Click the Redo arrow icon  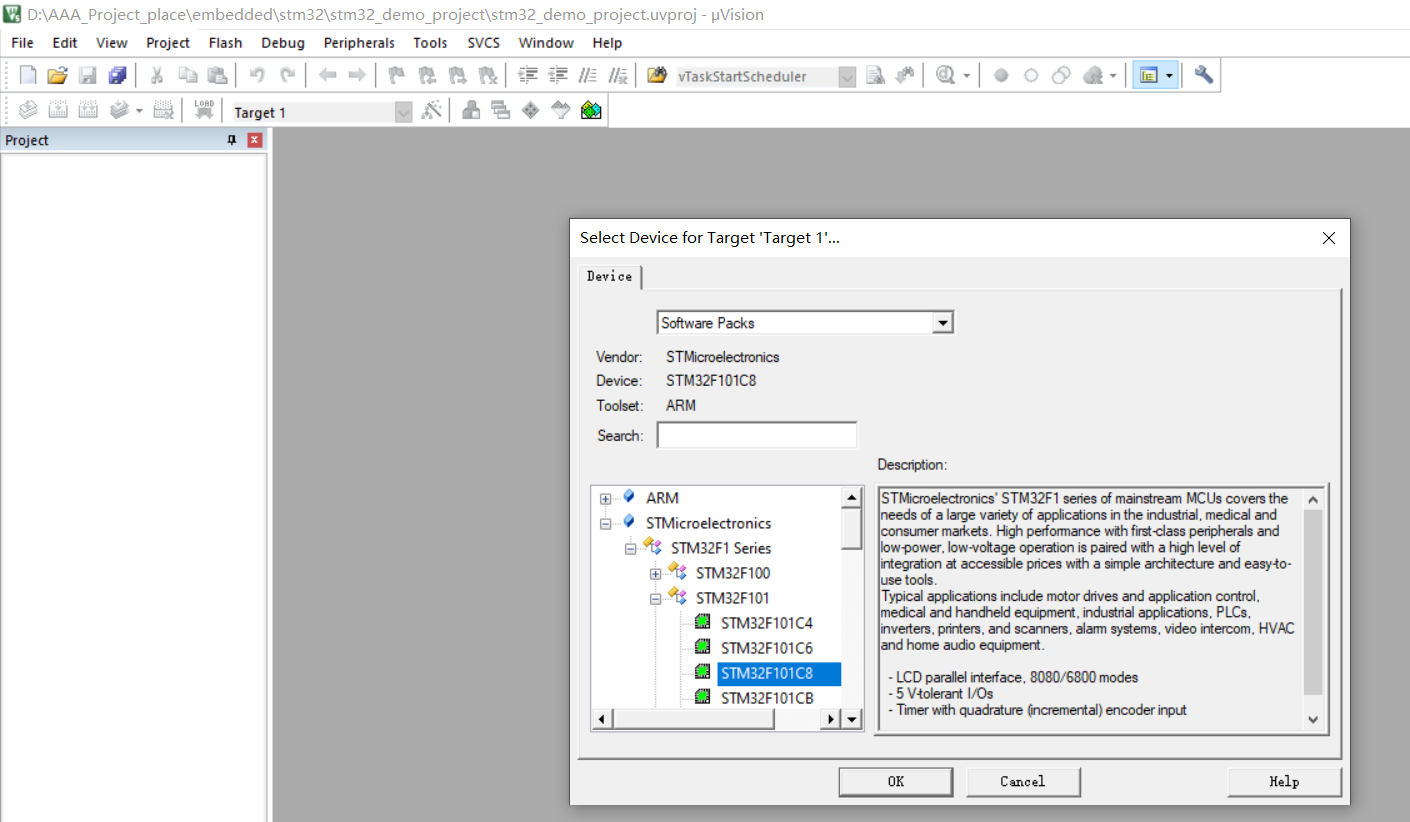click(x=287, y=76)
